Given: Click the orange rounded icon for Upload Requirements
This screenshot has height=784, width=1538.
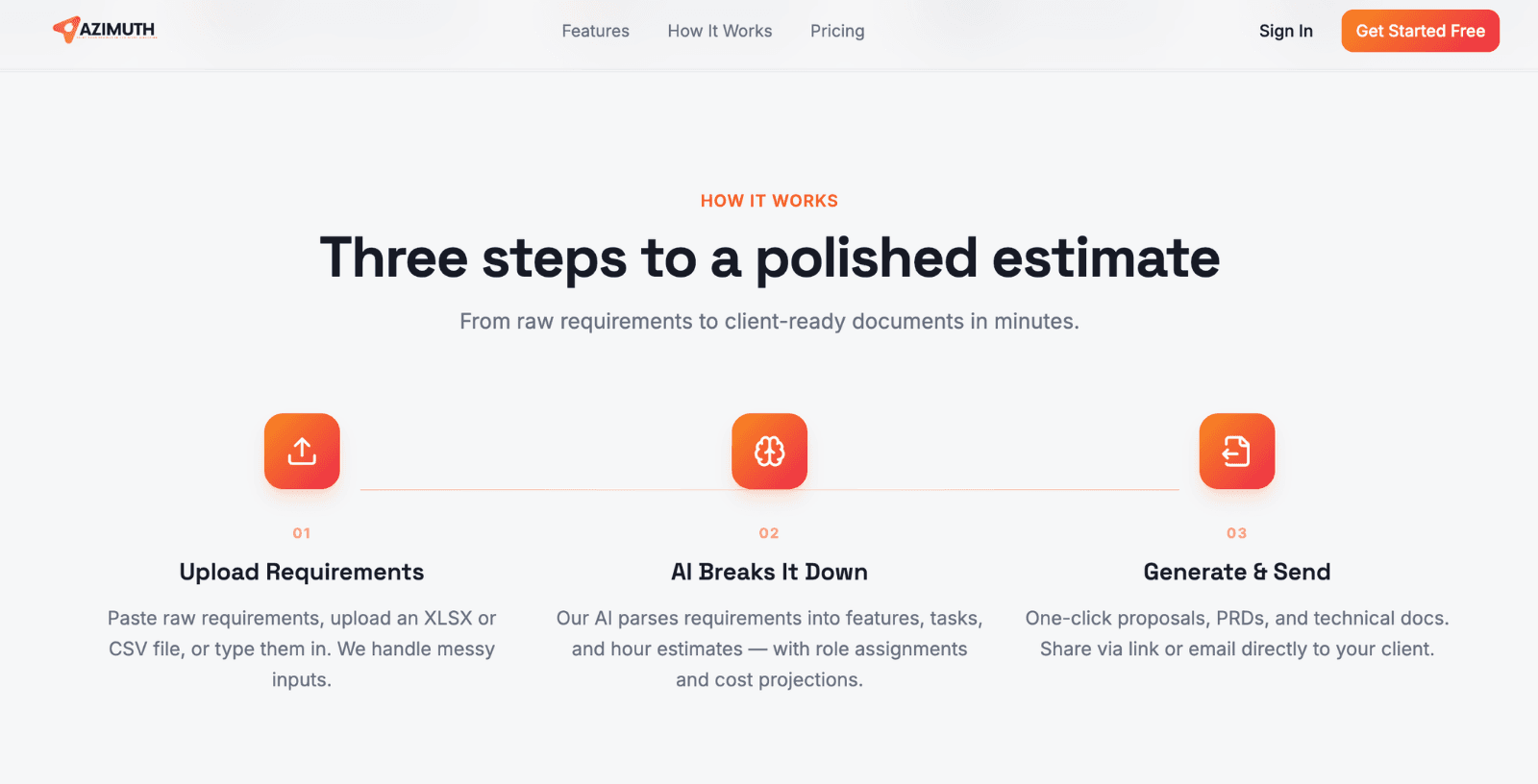Looking at the screenshot, I should coord(301,451).
